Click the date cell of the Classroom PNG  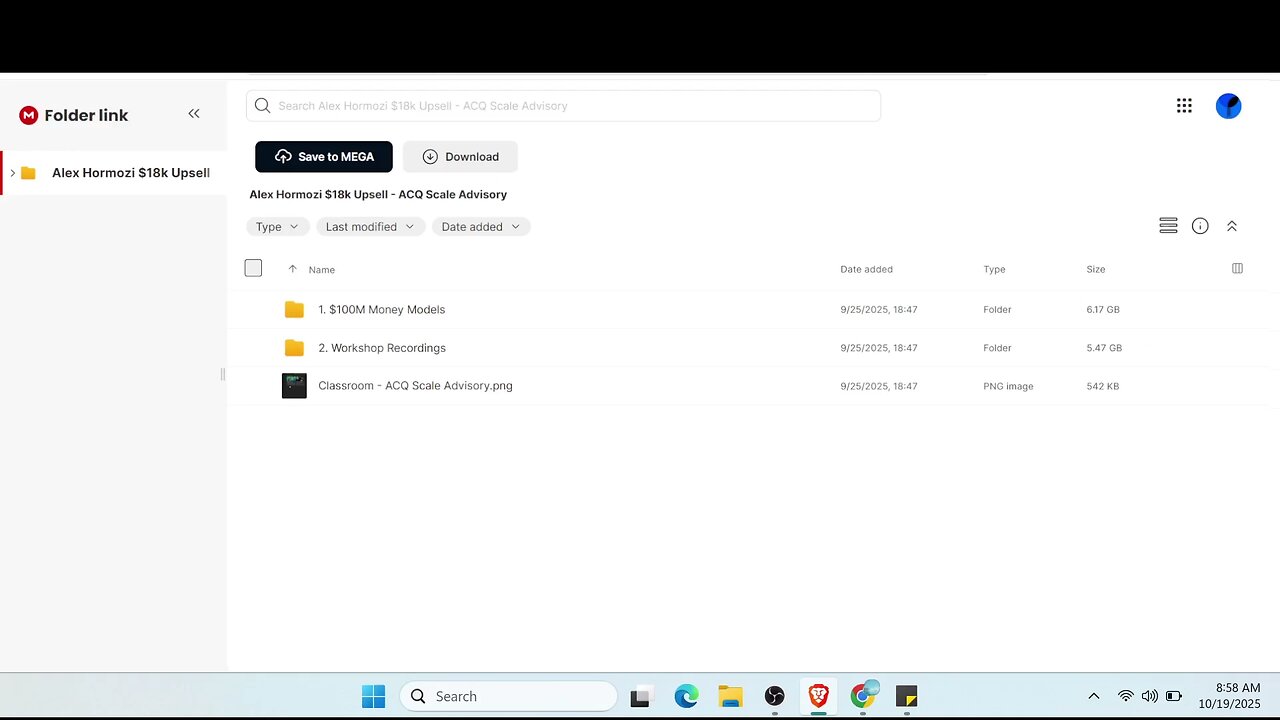point(878,386)
